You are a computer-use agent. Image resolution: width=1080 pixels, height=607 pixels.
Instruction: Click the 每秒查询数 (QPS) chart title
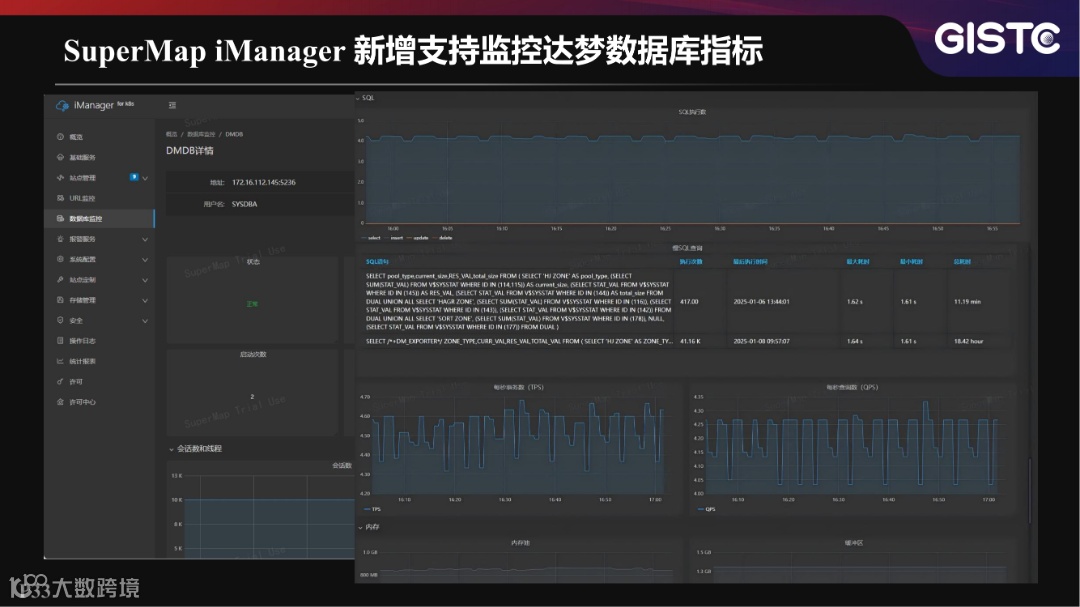(853, 387)
